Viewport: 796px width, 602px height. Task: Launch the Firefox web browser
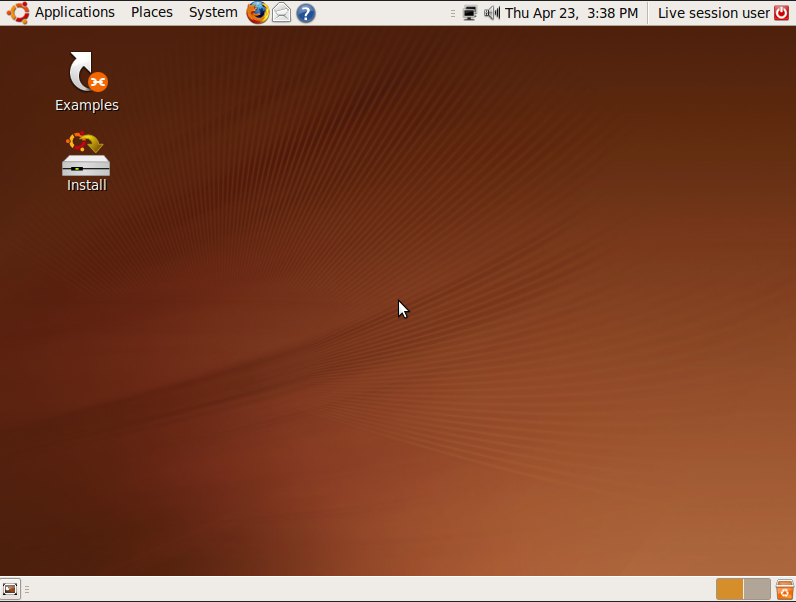[257, 13]
